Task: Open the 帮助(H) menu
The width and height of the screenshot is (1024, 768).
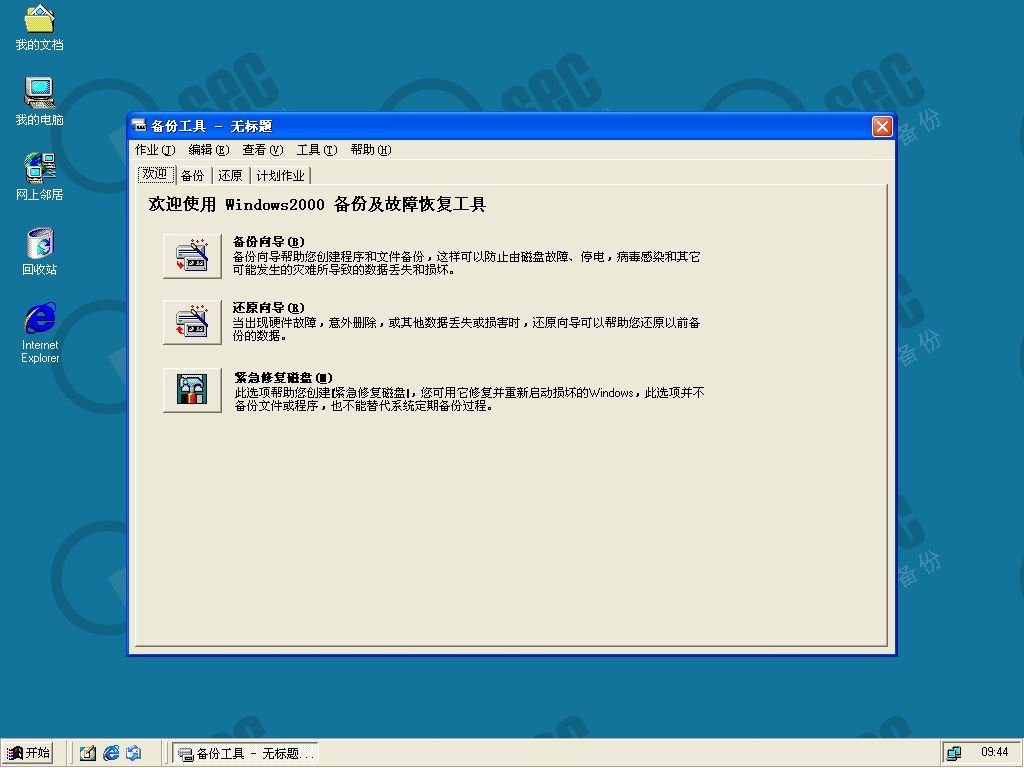Action: click(x=371, y=150)
